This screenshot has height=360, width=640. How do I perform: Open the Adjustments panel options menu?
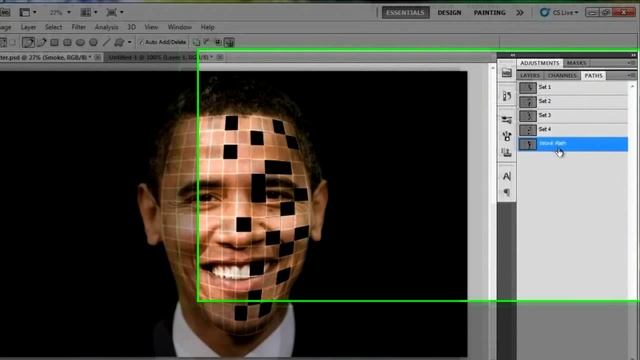pyautogui.click(x=631, y=63)
